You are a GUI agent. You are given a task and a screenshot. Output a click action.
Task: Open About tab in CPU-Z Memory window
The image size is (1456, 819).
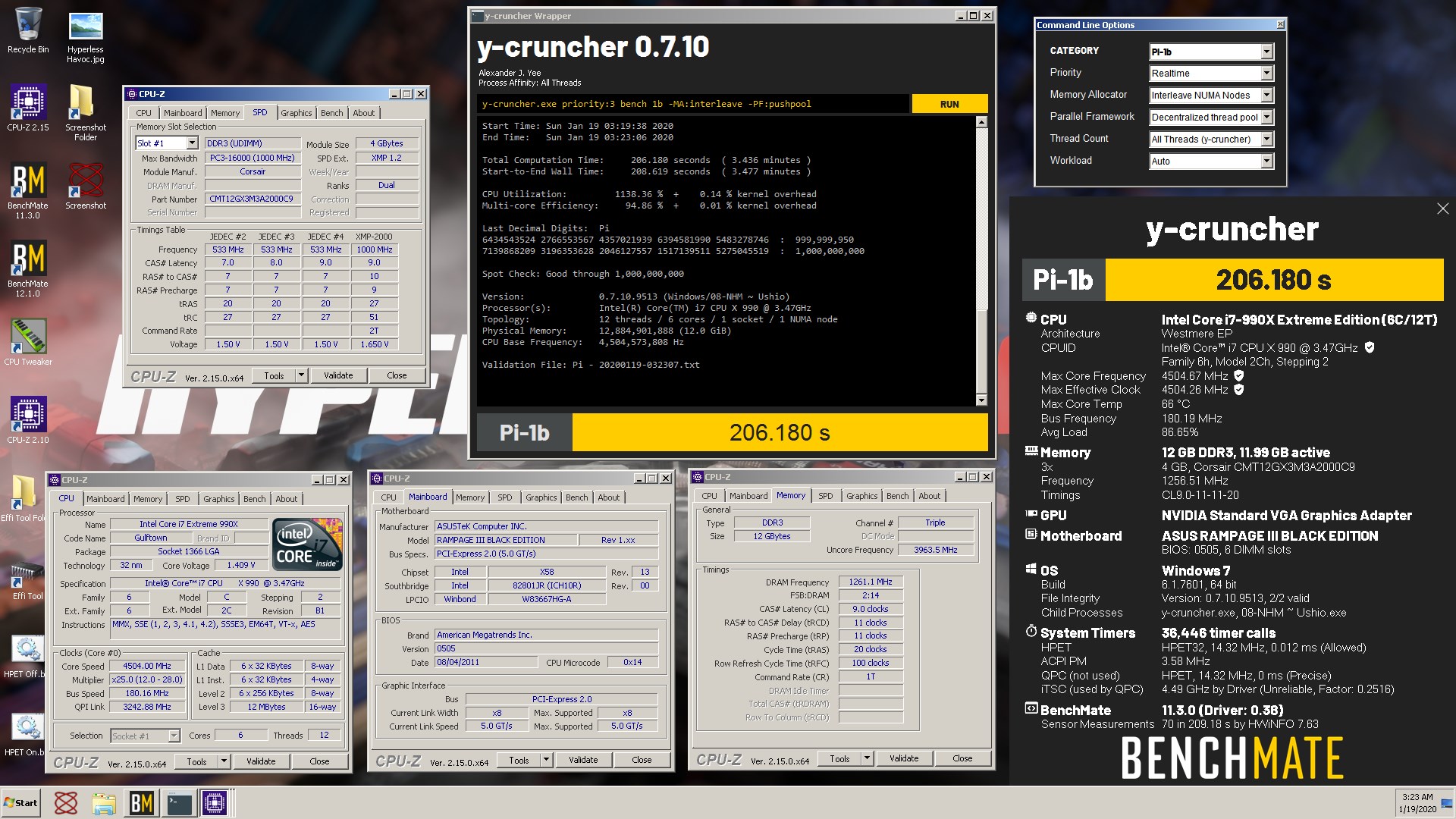coord(929,496)
